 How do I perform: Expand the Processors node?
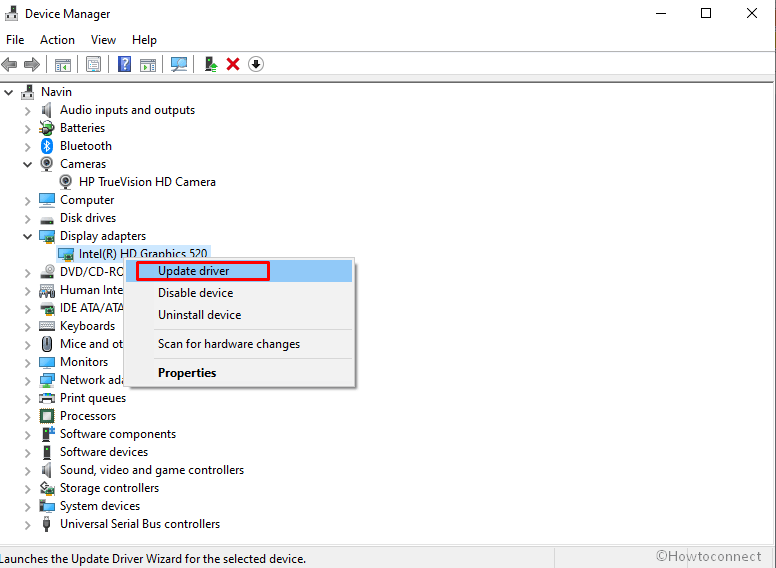[28, 417]
